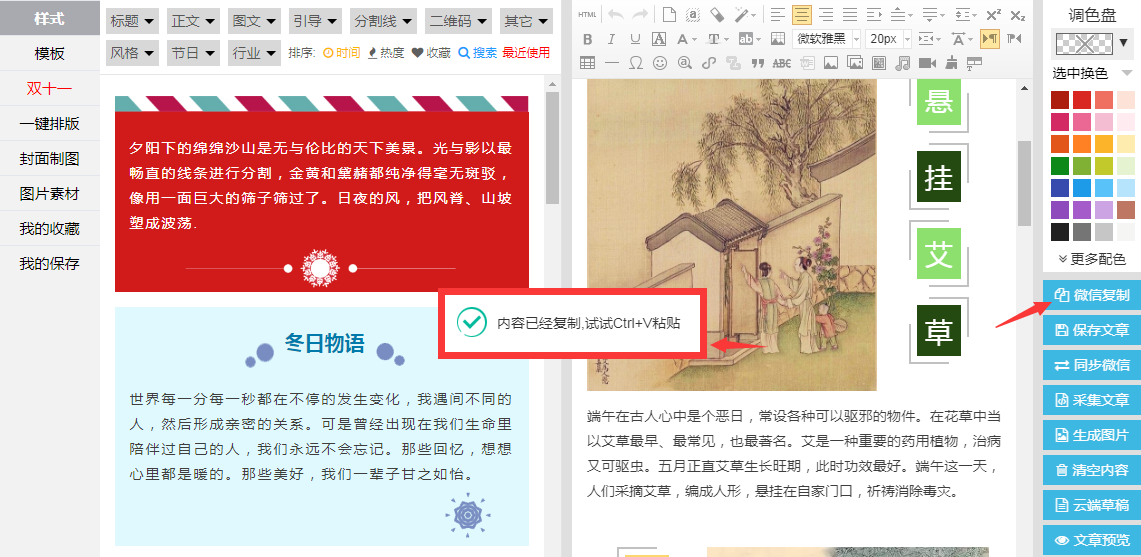1141x557 pixels.
Task: Open the 双十一 sidebar item
Action: click(49, 88)
